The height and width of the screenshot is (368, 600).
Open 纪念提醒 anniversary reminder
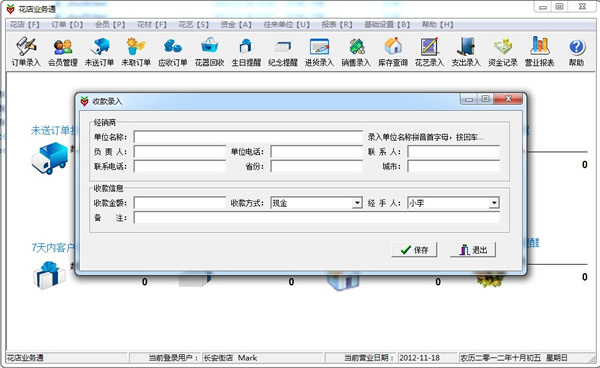(x=283, y=52)
